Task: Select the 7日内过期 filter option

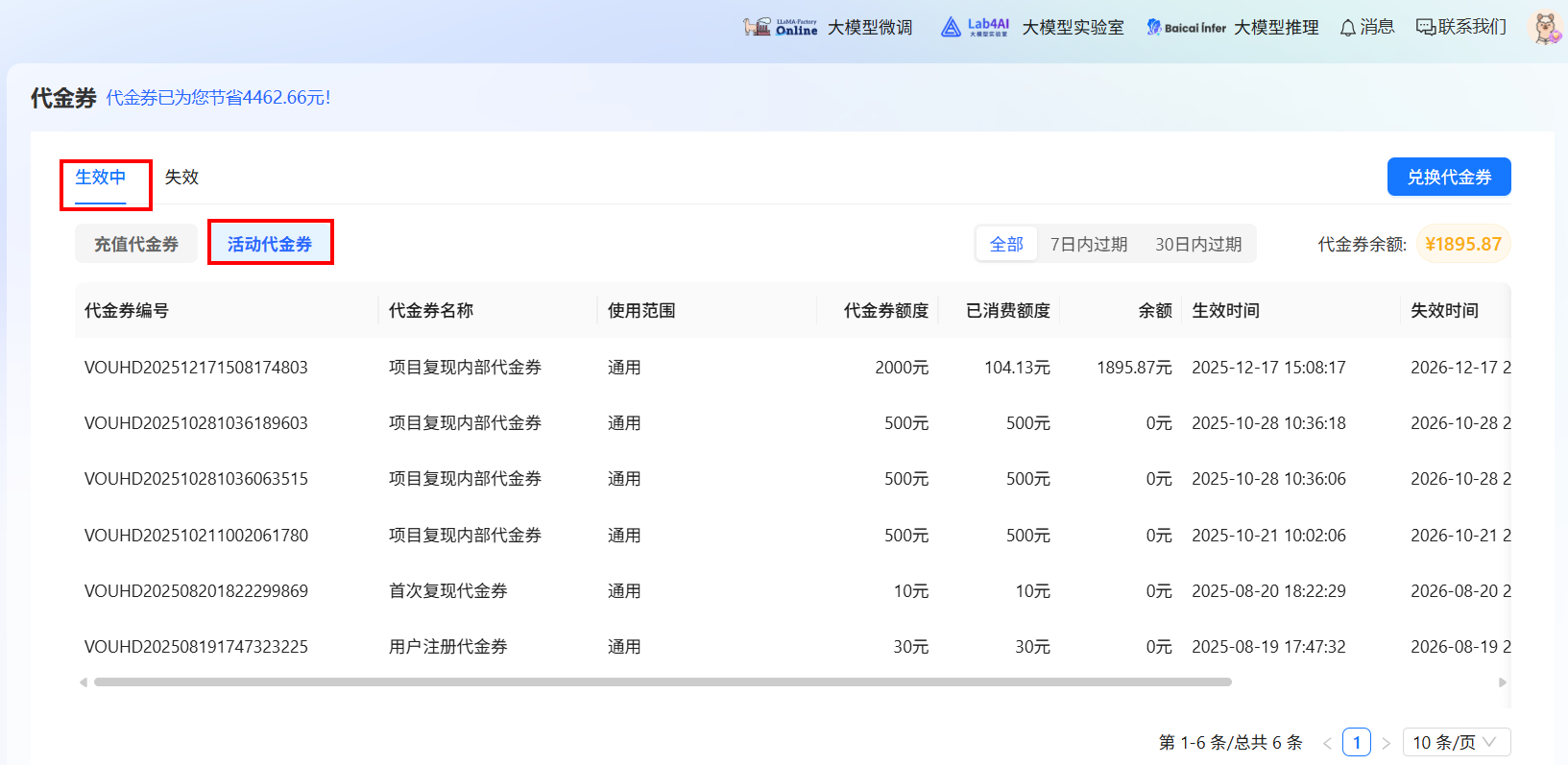Action: (1088, 245)
